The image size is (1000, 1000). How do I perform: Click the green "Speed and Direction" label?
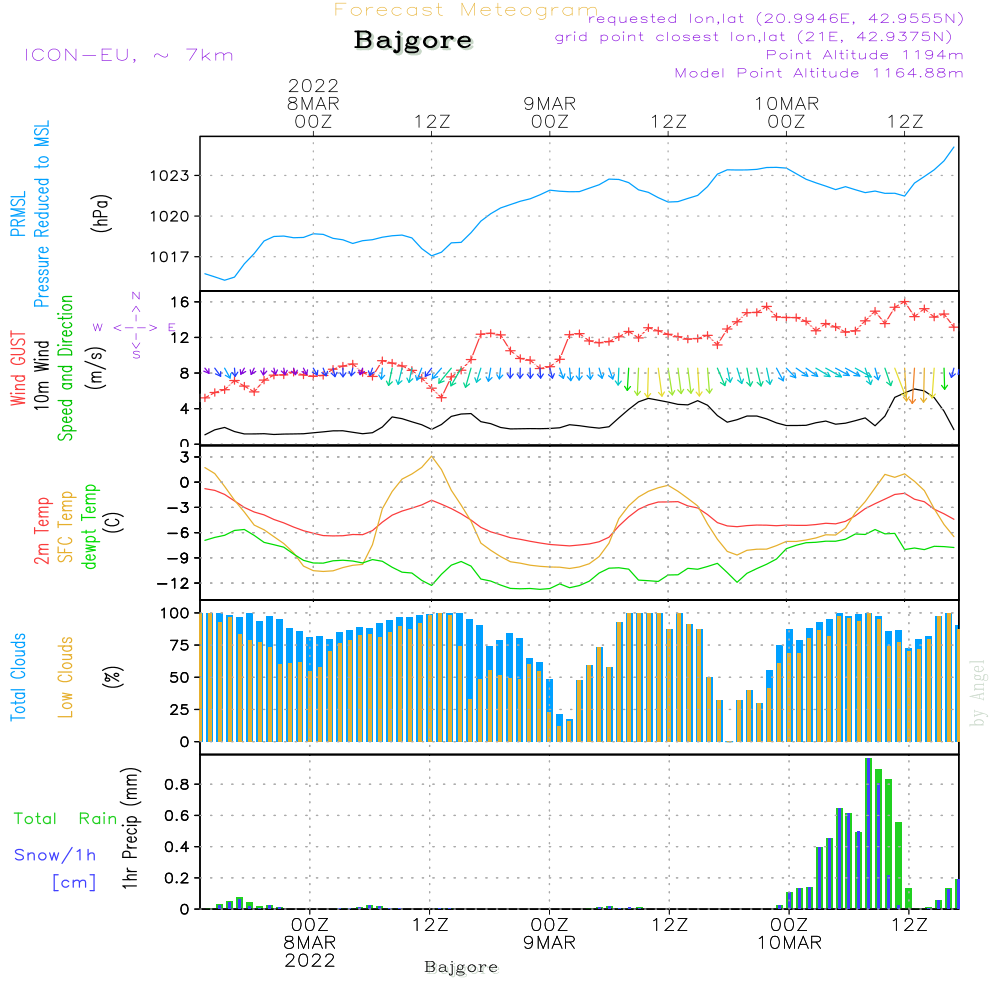66,368
